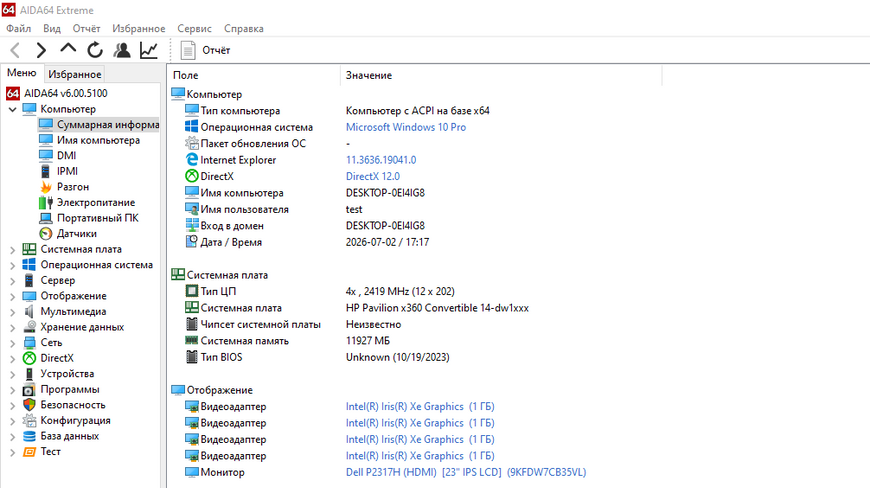Open the Microsoft Windows 10 Pro link

pos(406,127)
